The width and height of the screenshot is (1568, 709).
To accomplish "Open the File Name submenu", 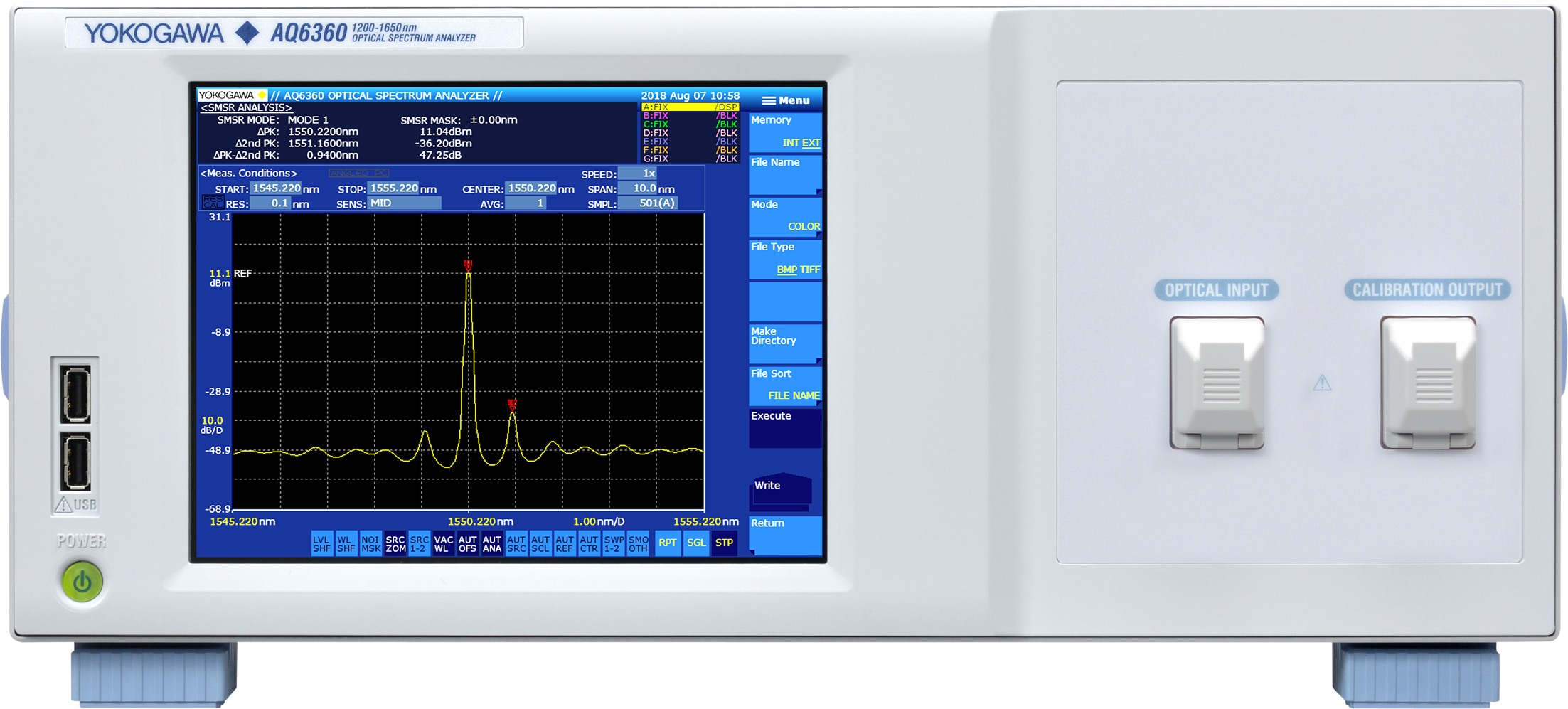I will click(x=785, y=174).
